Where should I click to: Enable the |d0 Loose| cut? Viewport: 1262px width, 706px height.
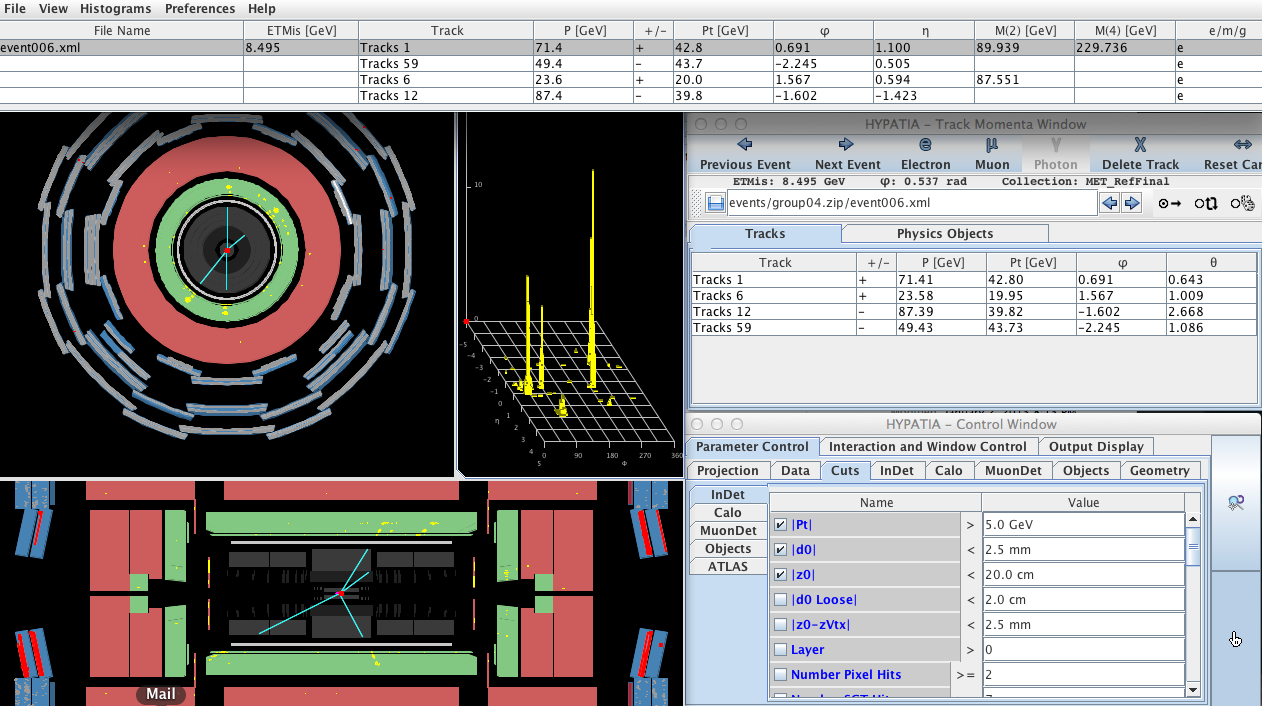(781, 600)
